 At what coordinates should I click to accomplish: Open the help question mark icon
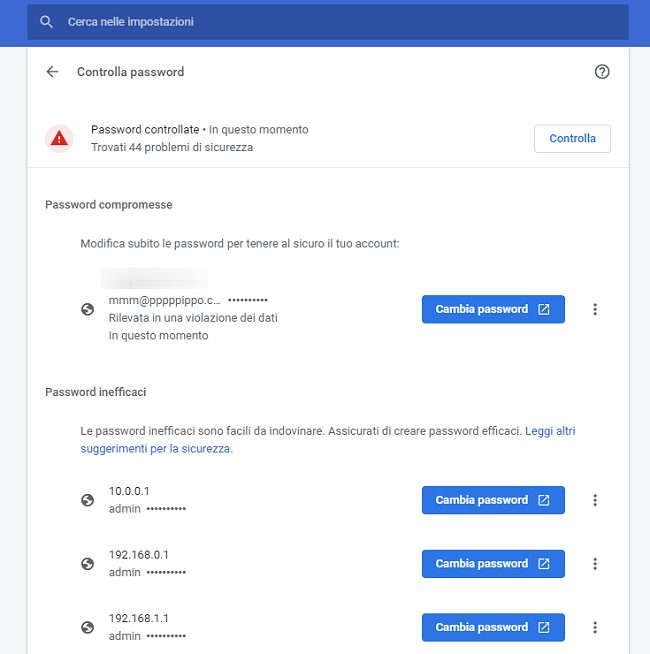pyautogui.click(x=601, y=72)
